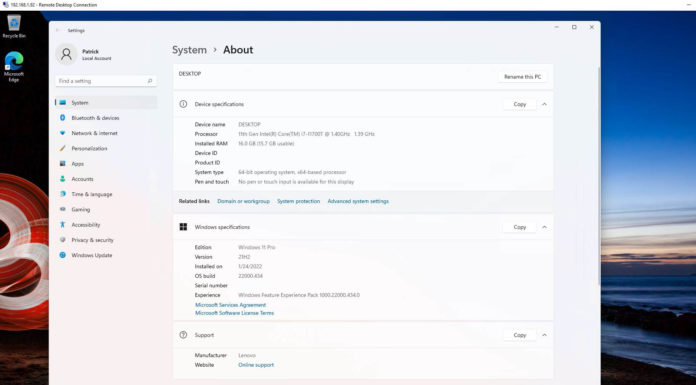This screenshot has height=385, width=696.
Task: Open Advanced system settings link
Action: coord(358,201)
